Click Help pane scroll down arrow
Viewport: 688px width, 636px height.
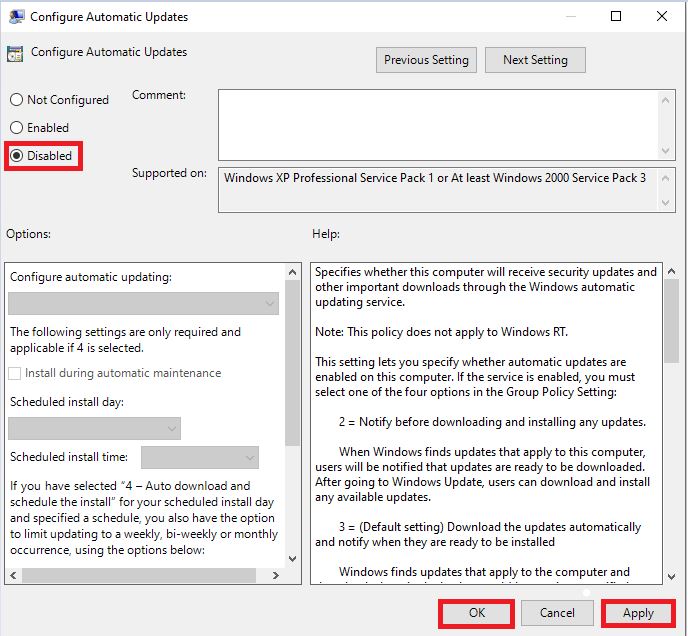tap(671, 576)
